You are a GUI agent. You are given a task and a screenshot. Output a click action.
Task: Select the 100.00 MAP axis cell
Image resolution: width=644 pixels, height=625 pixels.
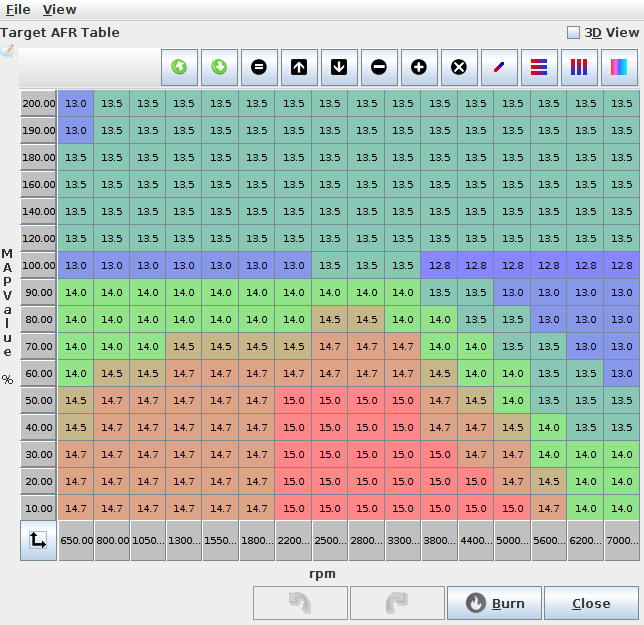pyautogui.click(x=39, y=265)
